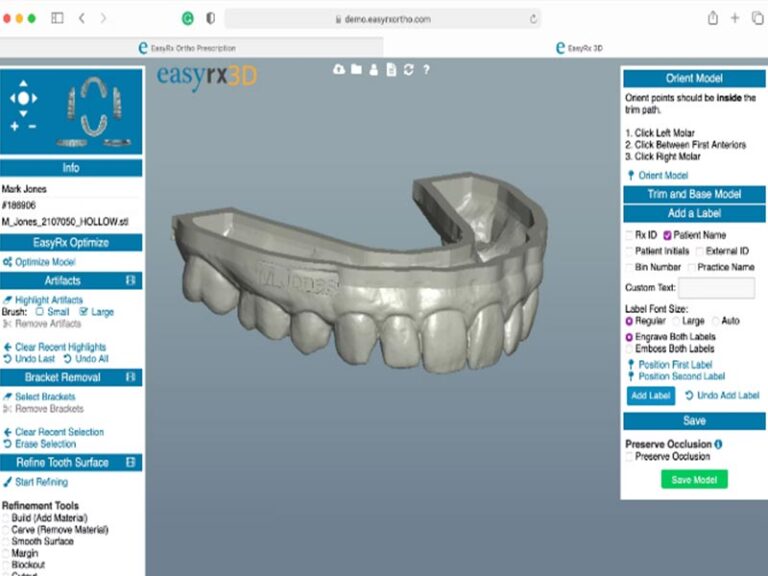Image resolution: width=768 pixels, height=576 pixels.
Task: Click the zoom in plus icon
Action: [15, 126]
